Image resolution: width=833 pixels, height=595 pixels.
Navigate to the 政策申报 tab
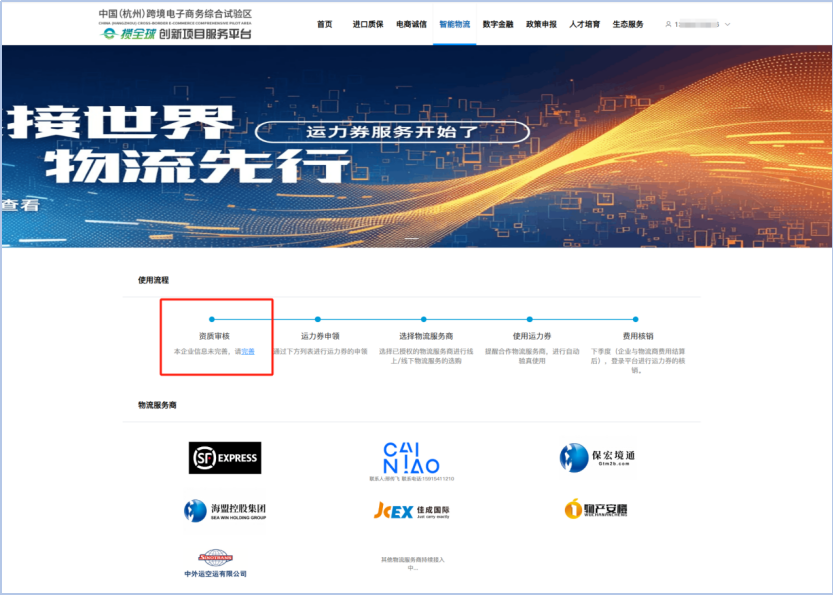click(x=541, y=24)
